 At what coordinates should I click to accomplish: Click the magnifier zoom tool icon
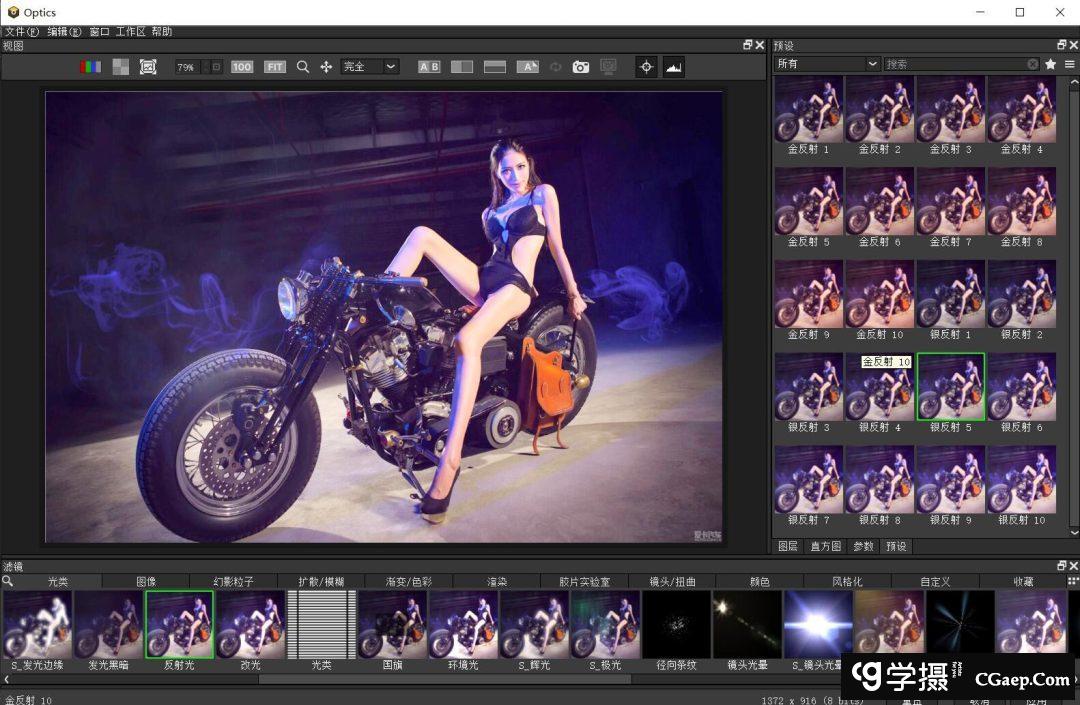tap(303, 67)
